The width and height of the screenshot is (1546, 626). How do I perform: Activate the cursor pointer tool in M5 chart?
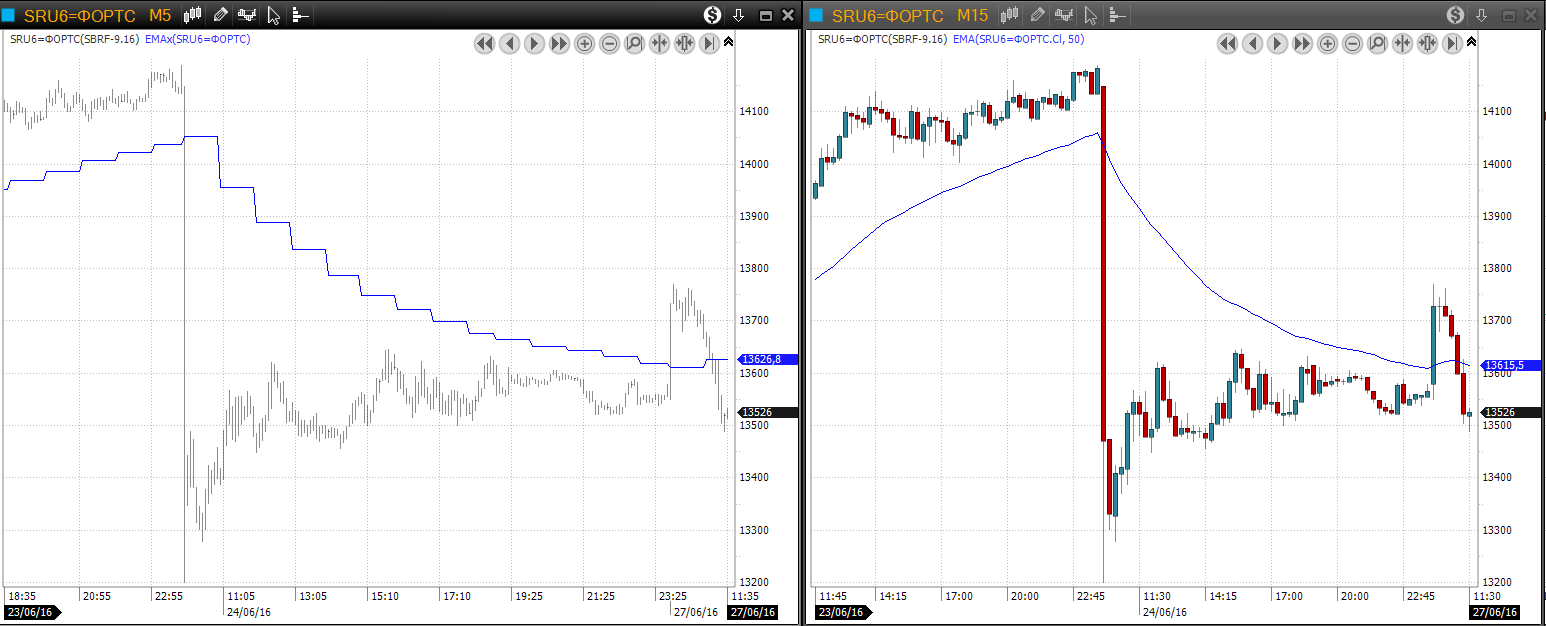point(274,15)
